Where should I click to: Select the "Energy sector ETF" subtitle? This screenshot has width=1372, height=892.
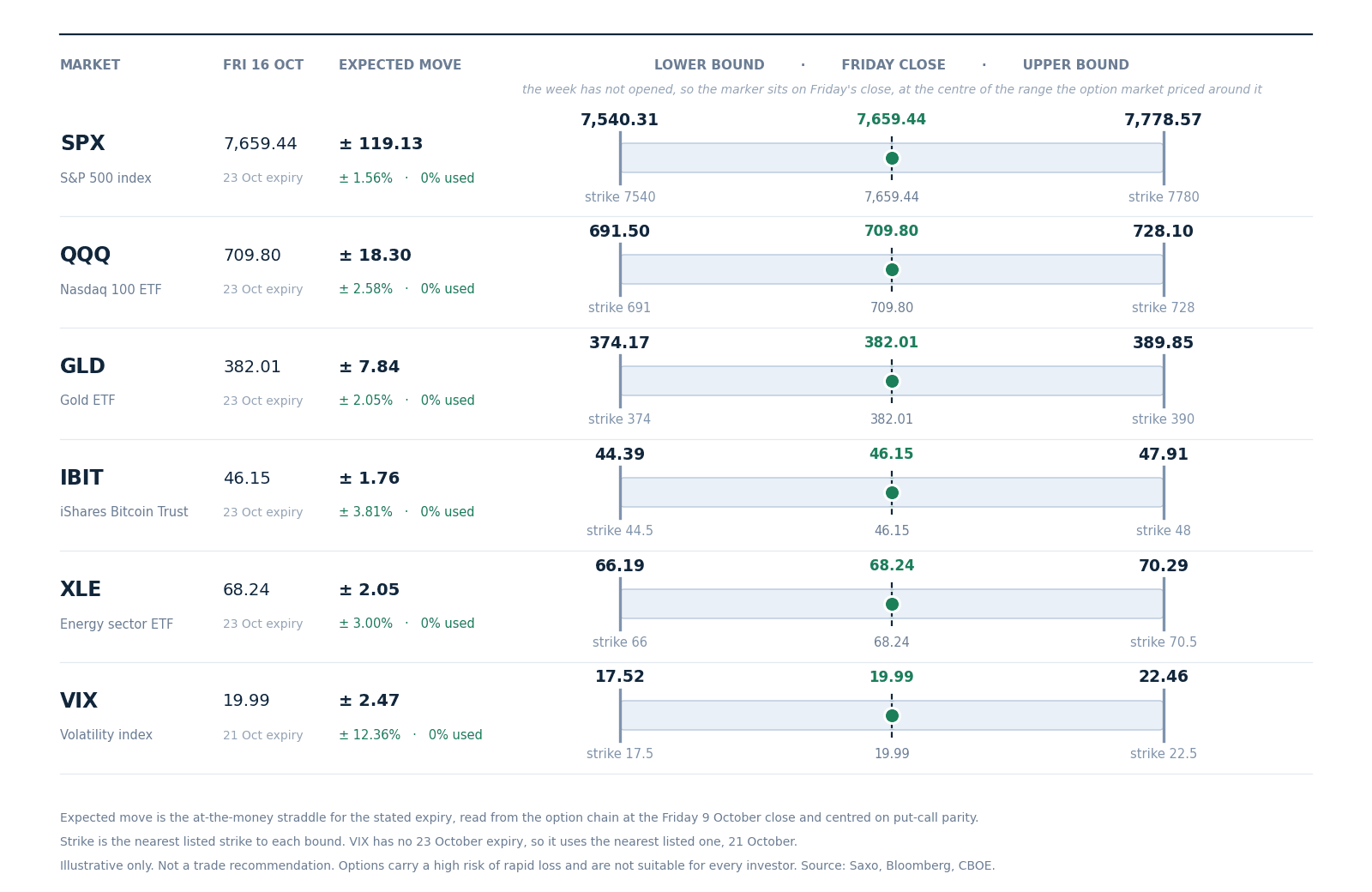pyautogui.click(x=117, y=624)
